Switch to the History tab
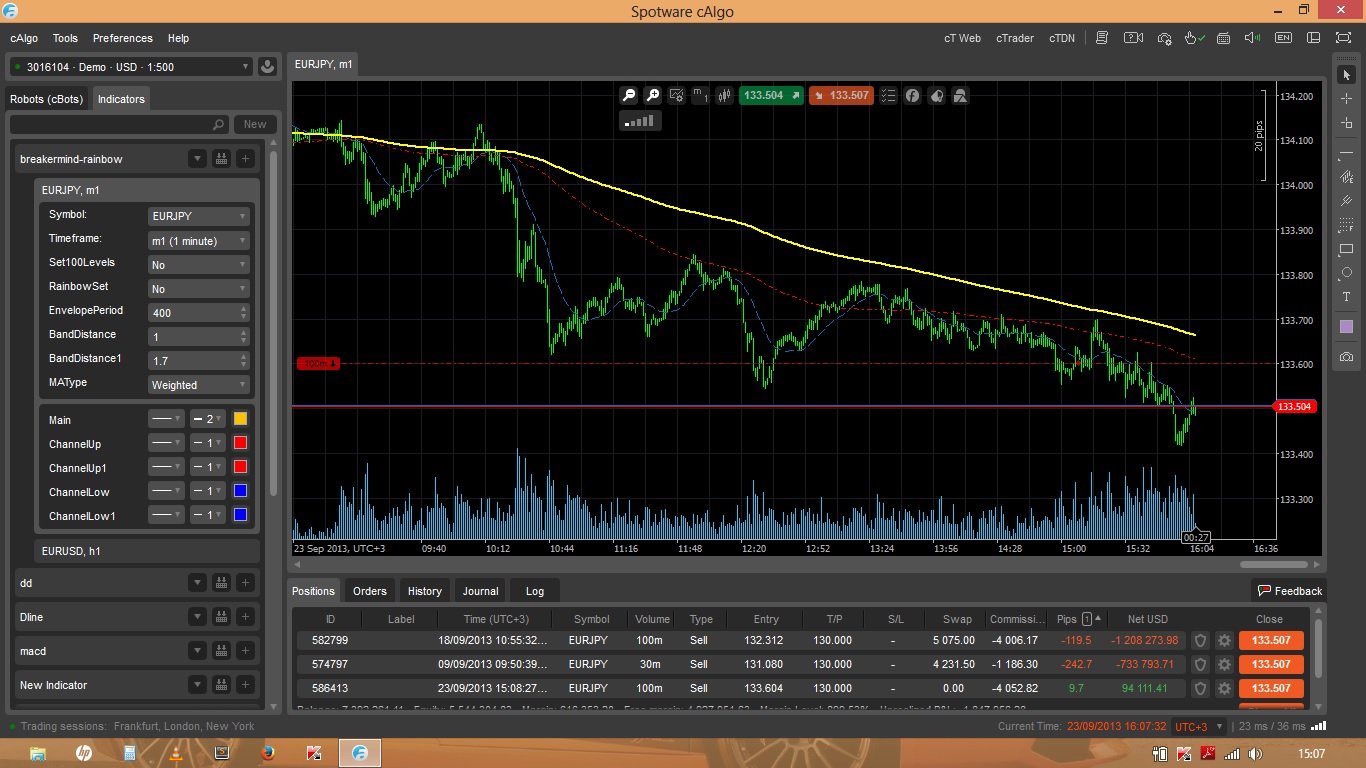1366x768 pixels. [x=425, y=591]
